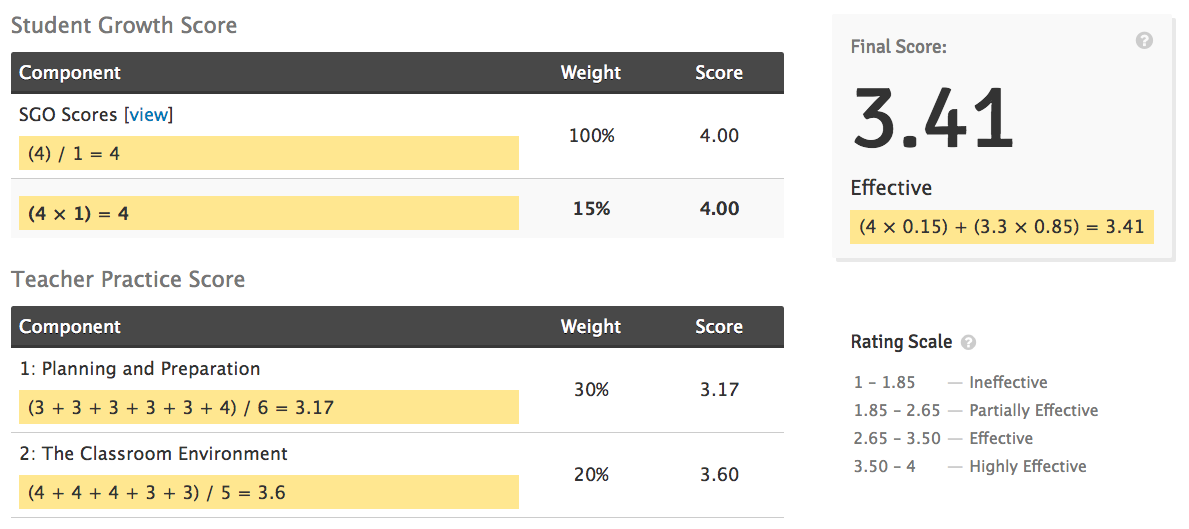Click Student Growth table Score header

(719, 73)
